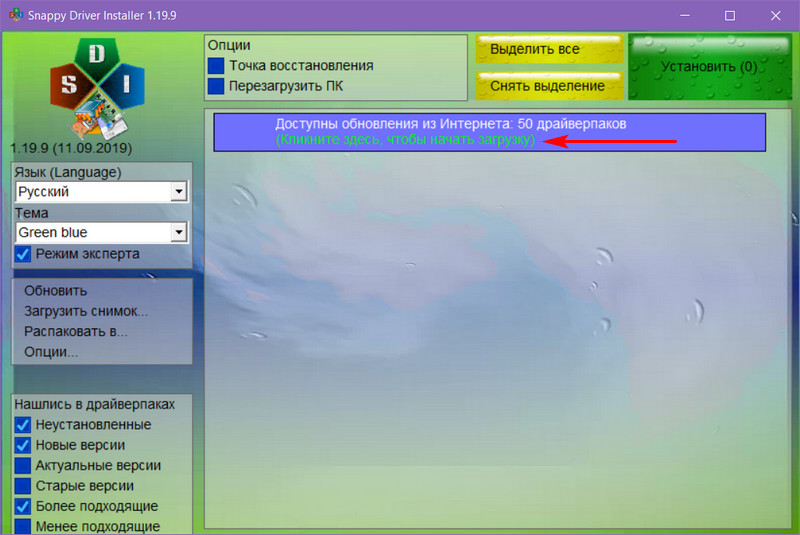Uncheck the Неустановленные filter
The image size is (800, 535).
pos(22,425)
